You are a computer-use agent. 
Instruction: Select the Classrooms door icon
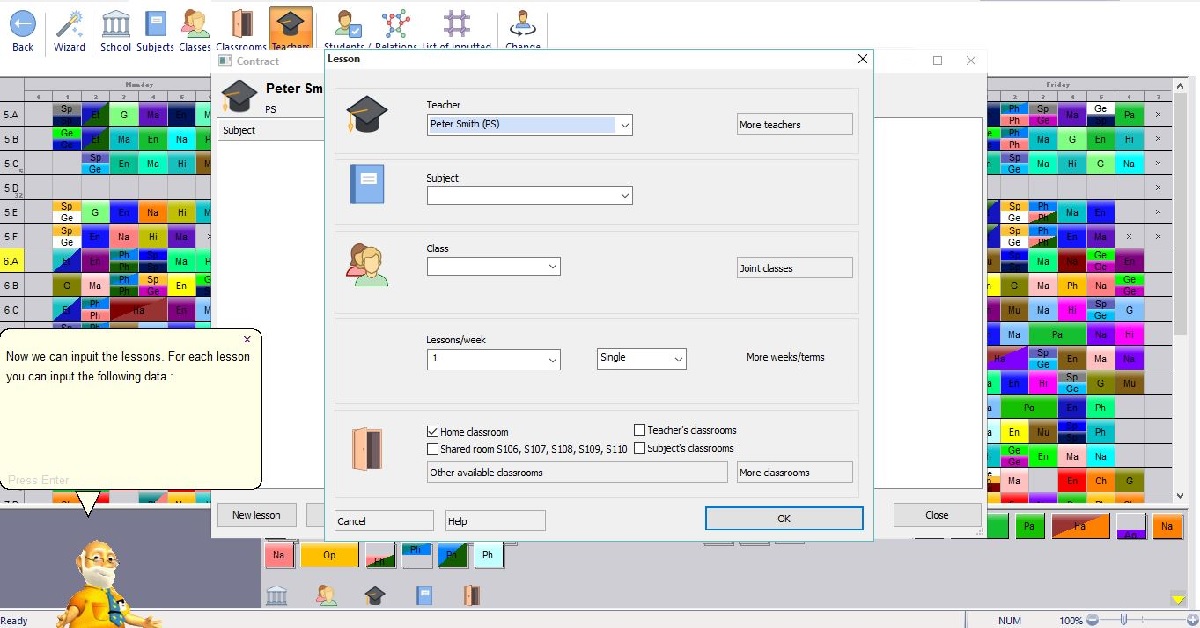(x=241, y=25)
